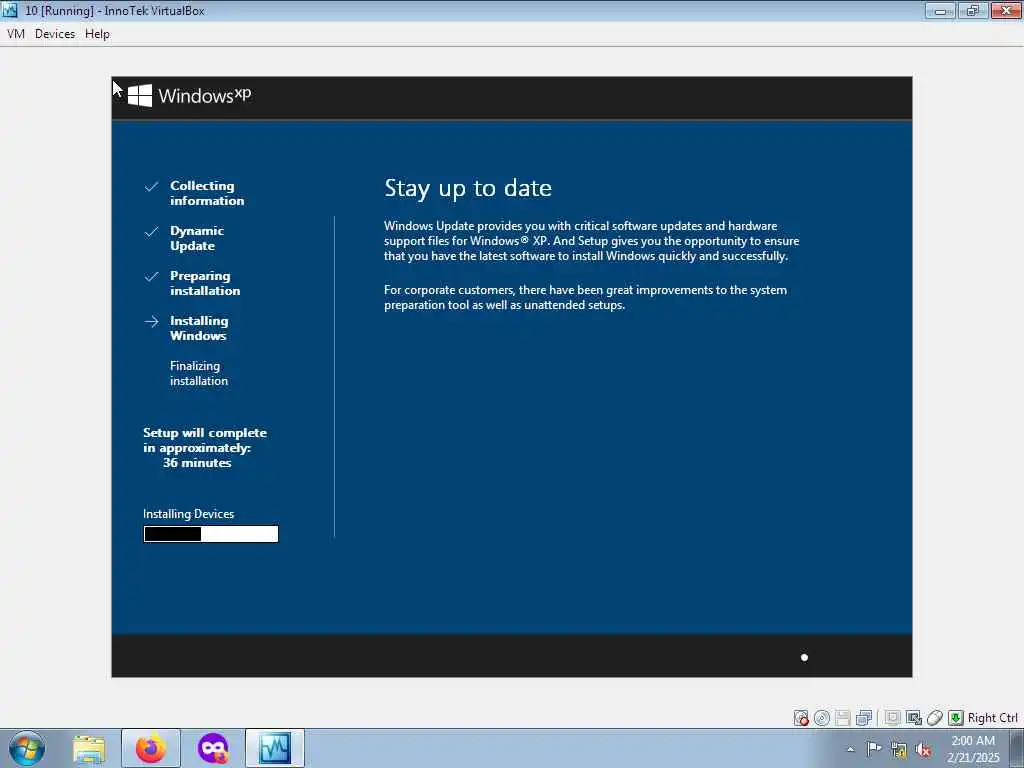1024x768 pixels.
Task: Open the purple masked-face taskbar app
Action: click(x=213, y=748)
